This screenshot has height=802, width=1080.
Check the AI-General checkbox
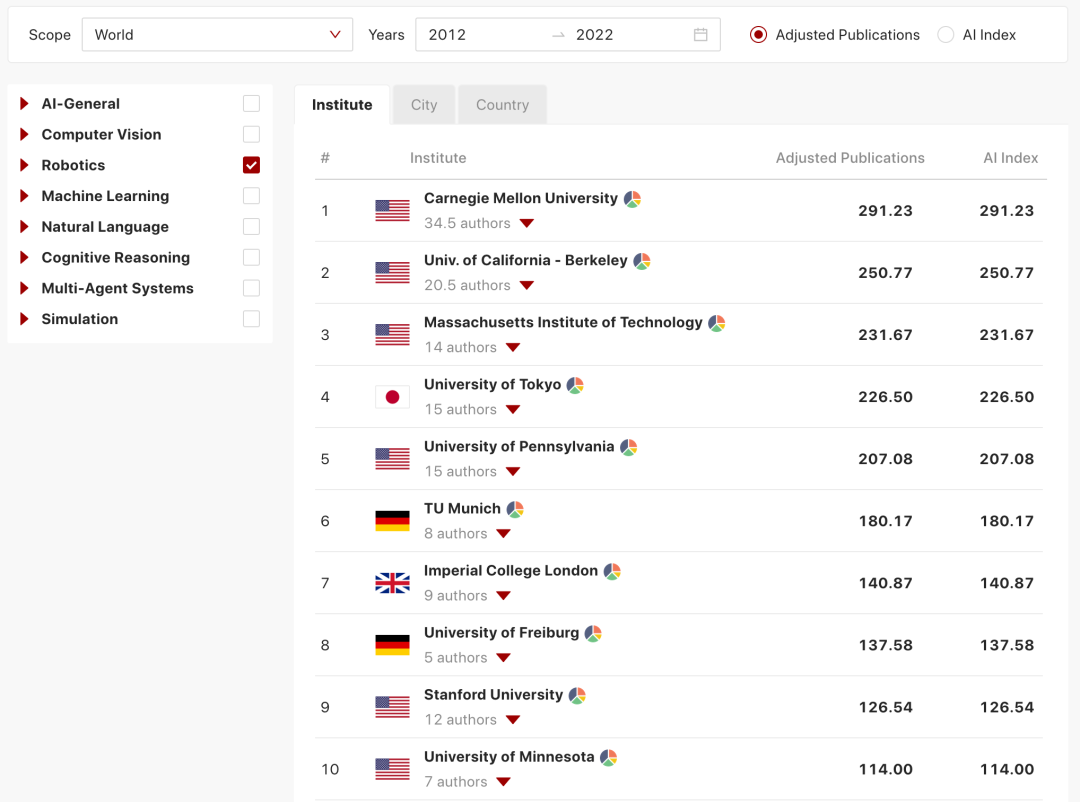[x=251, y=103]
